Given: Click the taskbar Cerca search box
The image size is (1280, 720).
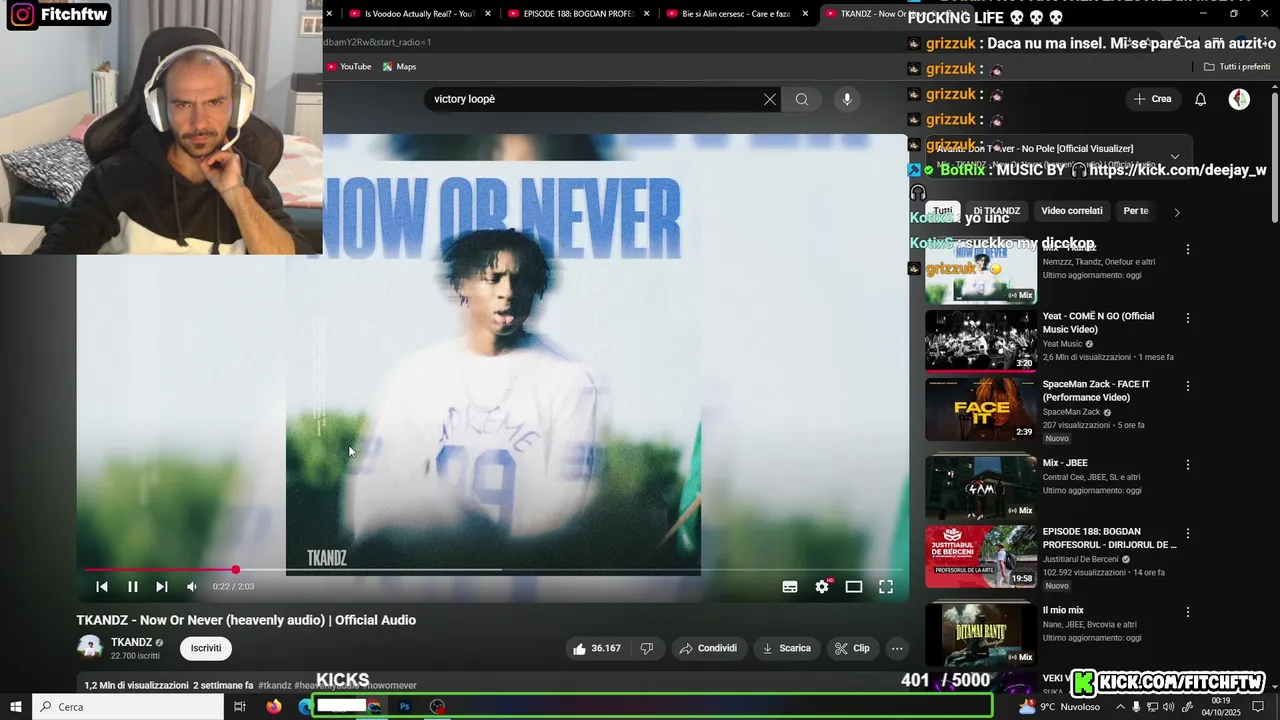Looking at the screenshot, I should [x=128, y=707].
